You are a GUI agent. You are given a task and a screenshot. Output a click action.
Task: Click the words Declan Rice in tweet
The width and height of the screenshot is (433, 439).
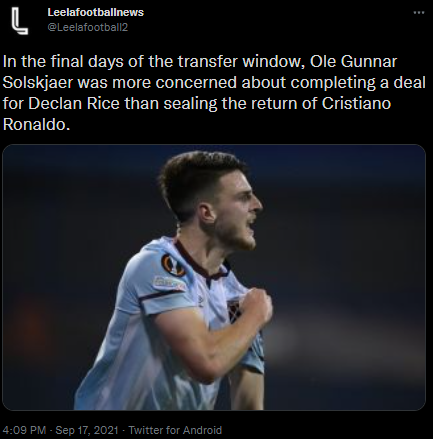click(74, 103)
